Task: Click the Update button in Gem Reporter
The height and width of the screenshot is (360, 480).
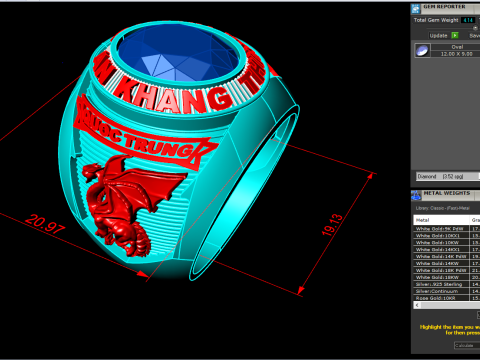Action: [x=438, y=36]
